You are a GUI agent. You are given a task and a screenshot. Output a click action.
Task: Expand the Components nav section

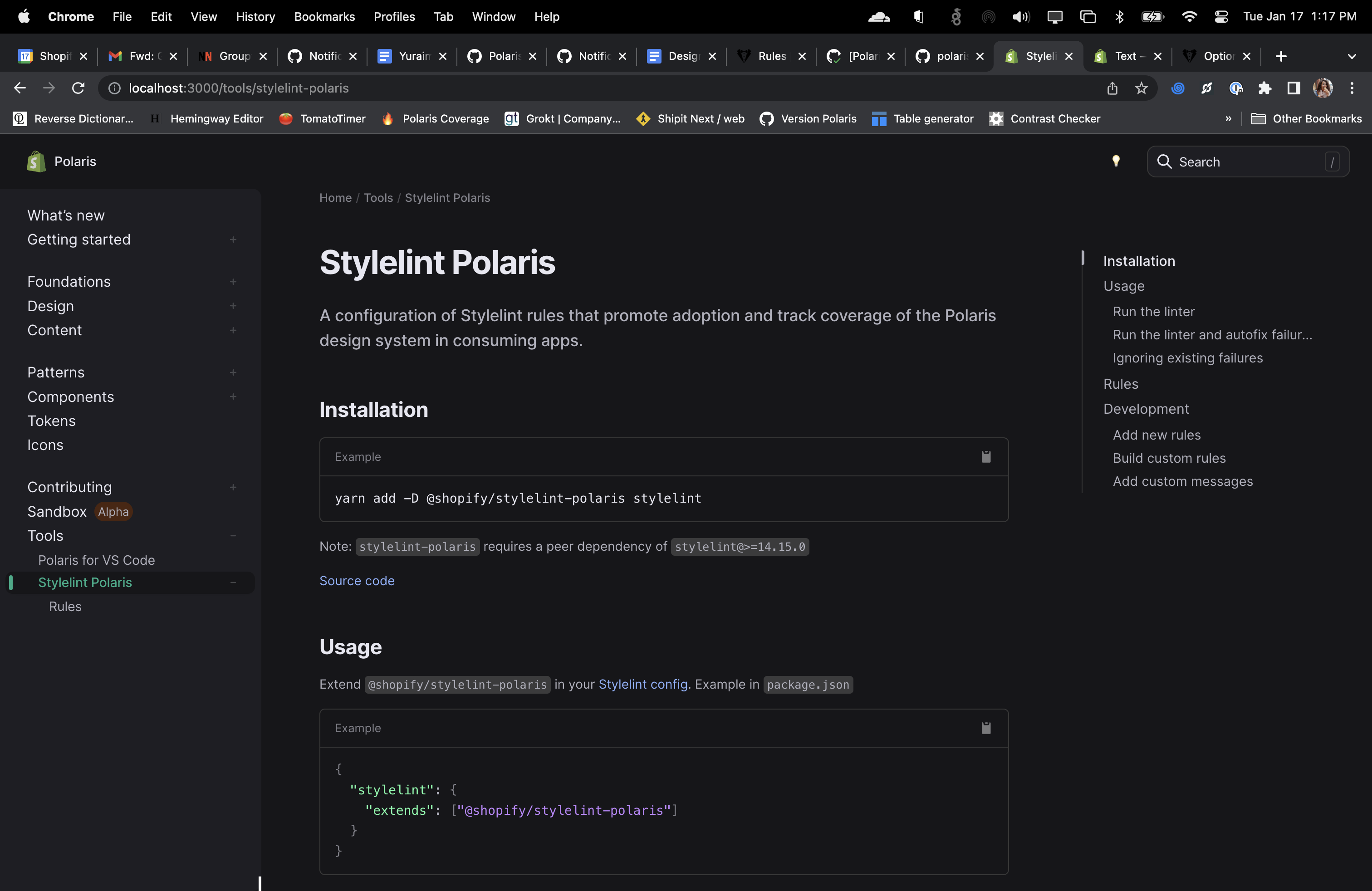coord(233,397)
